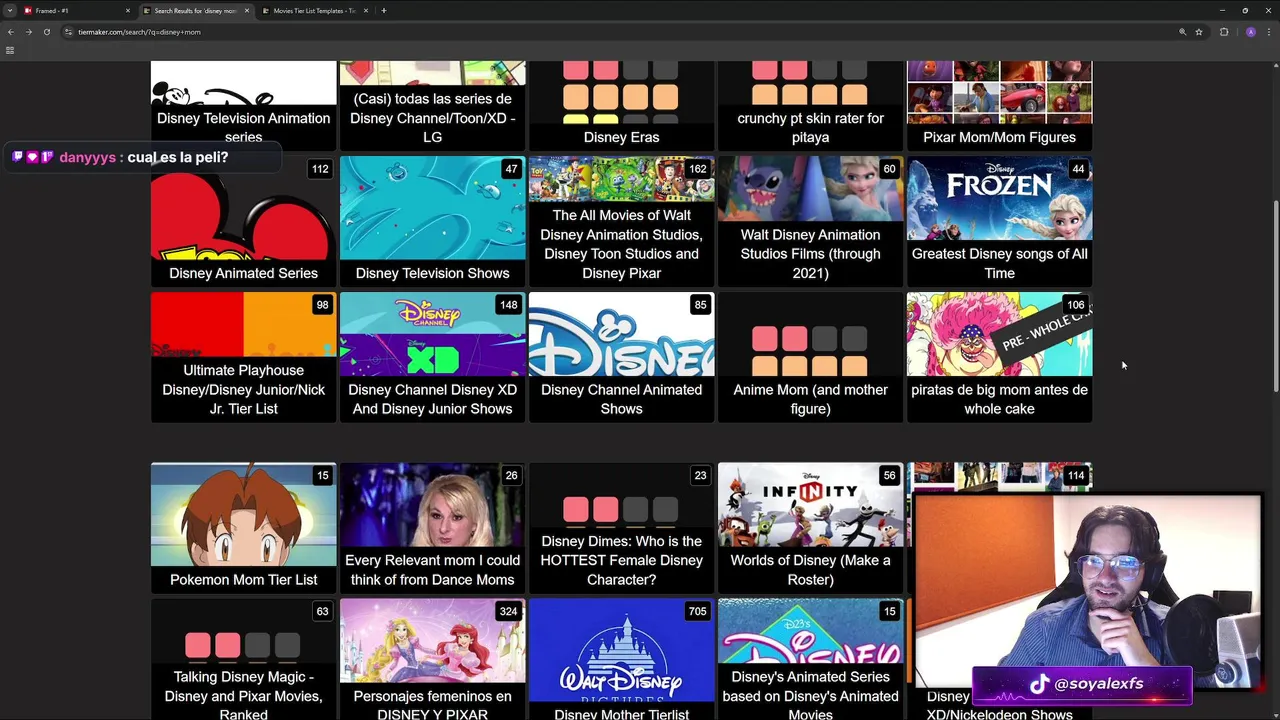
Task: Open the 'Pokemon Mom Tier List' template
Action: pyautogui.click(x=243, y=528)
